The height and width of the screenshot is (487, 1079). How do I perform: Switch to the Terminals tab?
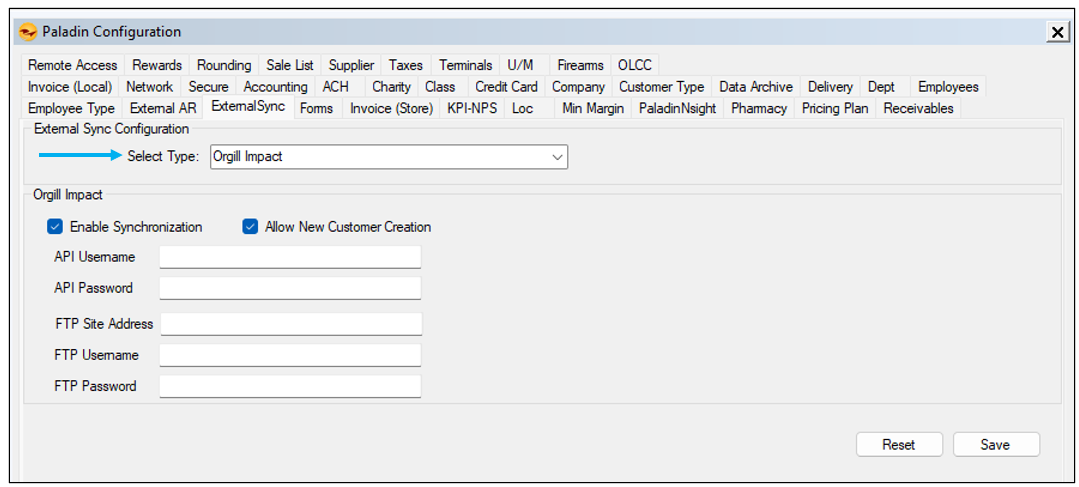point(465,65)
